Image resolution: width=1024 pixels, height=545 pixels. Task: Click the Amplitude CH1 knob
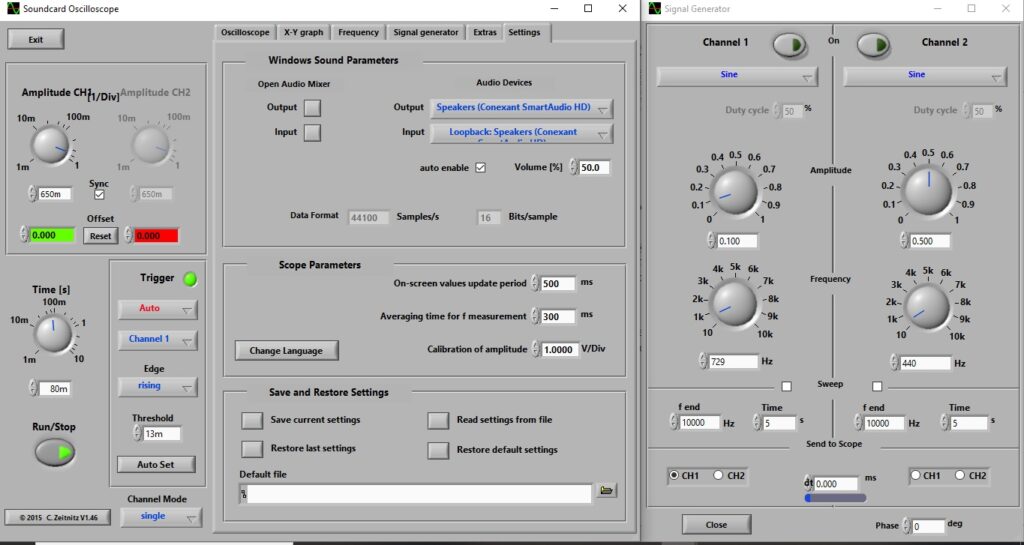(50, 145)
